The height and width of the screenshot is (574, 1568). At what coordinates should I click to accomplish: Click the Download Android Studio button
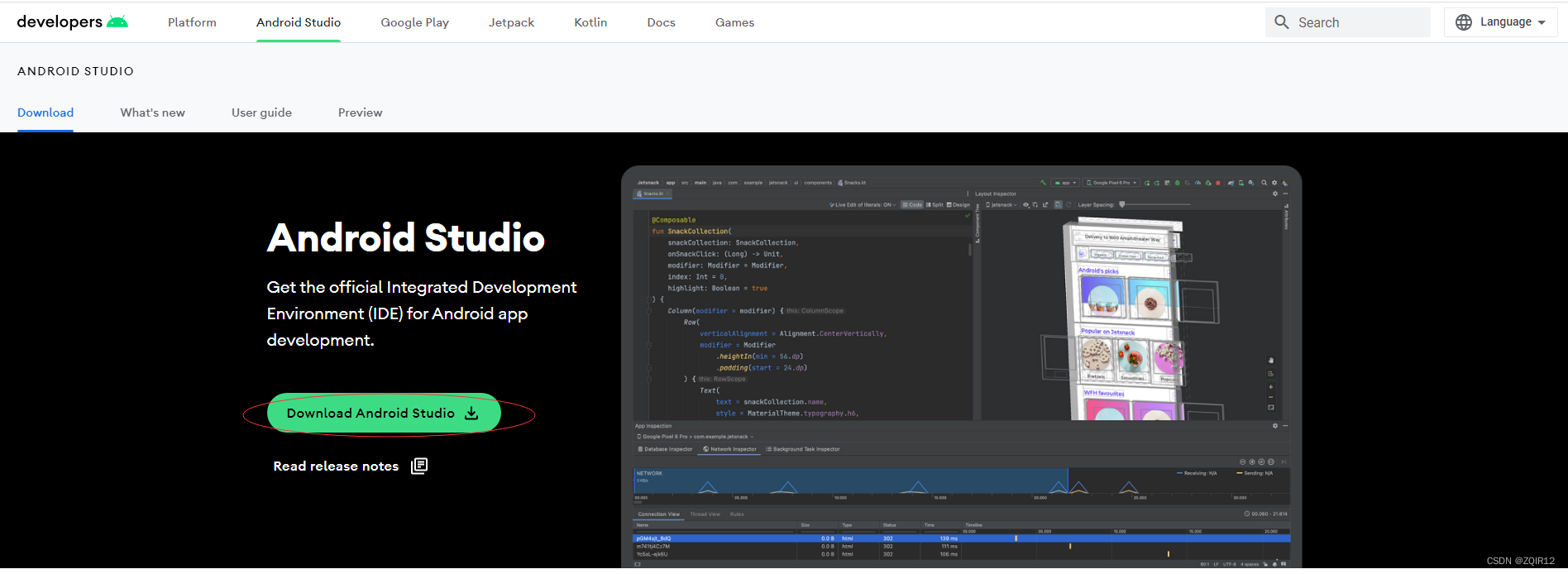click(384, 414)
